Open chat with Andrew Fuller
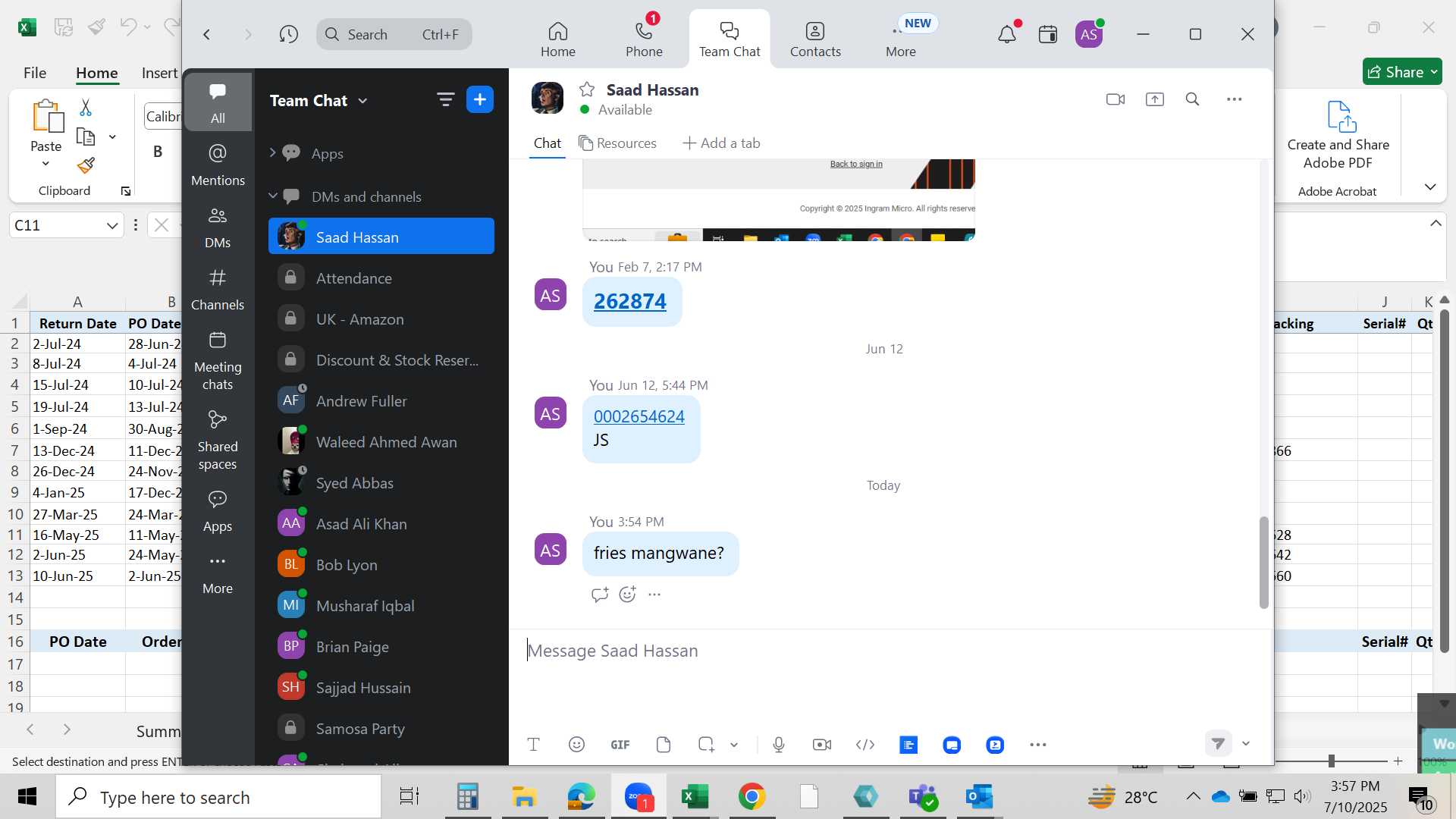Image resolution: width=1456 pixels, height=819 pixels. click(381, 401)
